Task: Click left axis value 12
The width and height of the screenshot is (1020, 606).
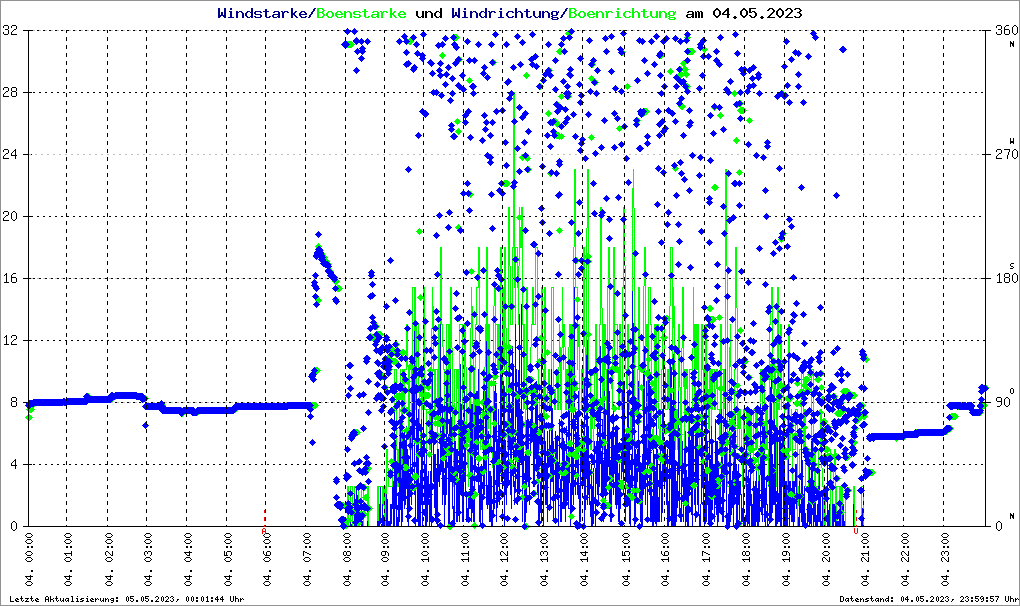Action: pyautogui.click(x=10, y=340)
